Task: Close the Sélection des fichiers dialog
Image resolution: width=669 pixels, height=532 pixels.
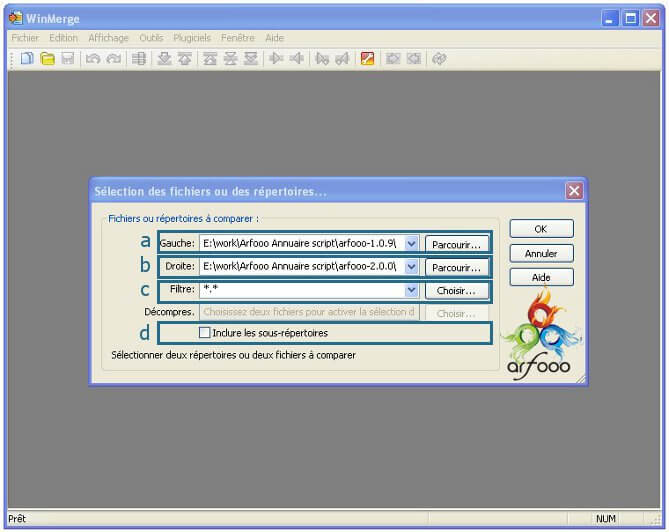Action: (x=574, y=190)
